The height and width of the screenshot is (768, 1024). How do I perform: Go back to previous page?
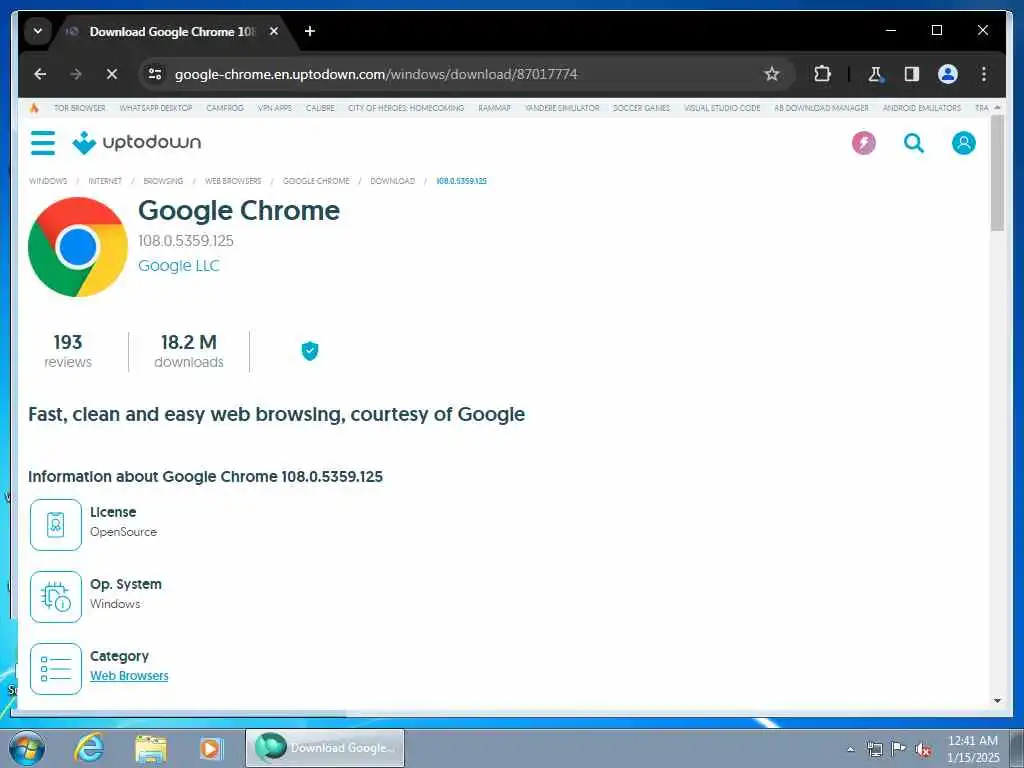click(40, 74)
